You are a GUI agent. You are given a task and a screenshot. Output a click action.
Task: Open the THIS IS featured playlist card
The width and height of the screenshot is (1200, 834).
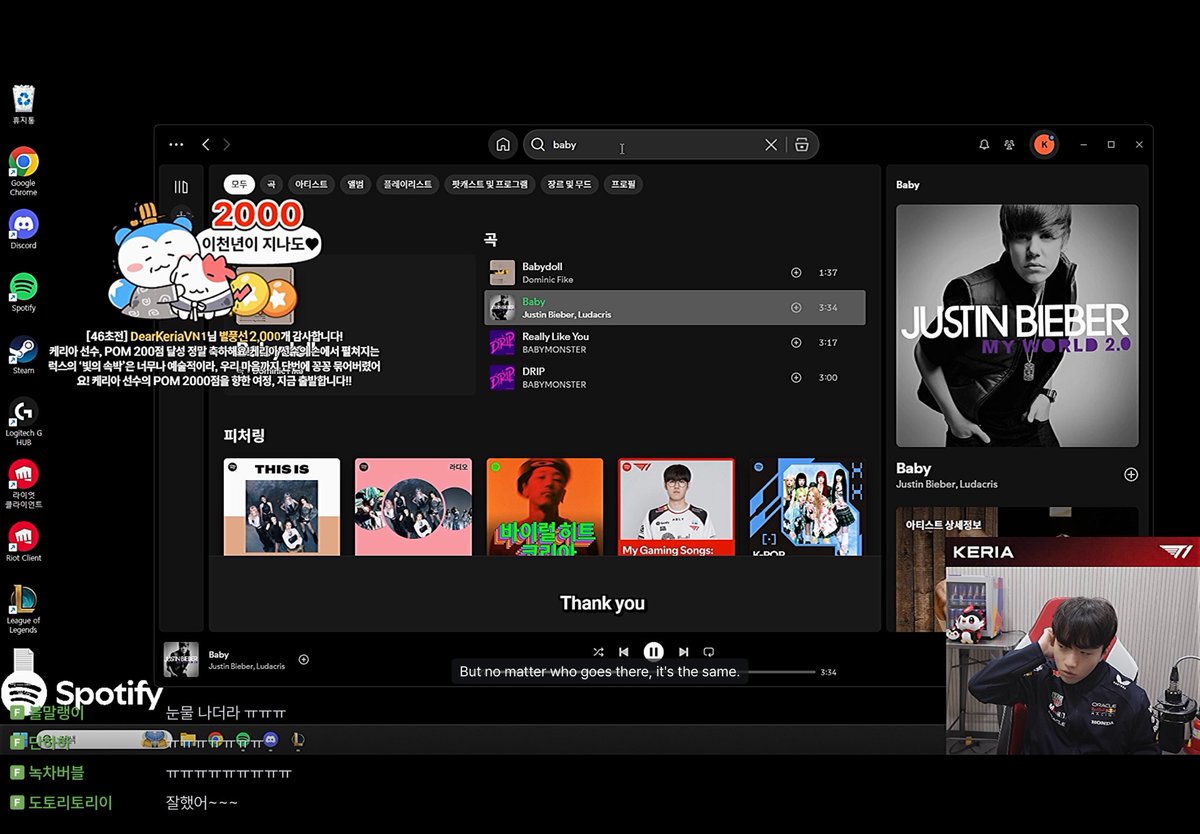coord(282,507)
